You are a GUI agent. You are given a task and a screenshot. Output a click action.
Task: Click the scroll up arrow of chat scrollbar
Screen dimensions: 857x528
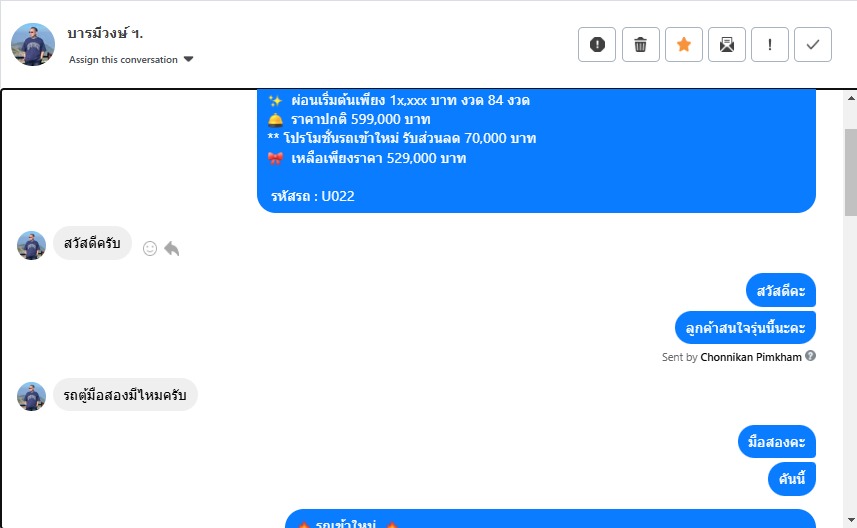pos(851,98)
